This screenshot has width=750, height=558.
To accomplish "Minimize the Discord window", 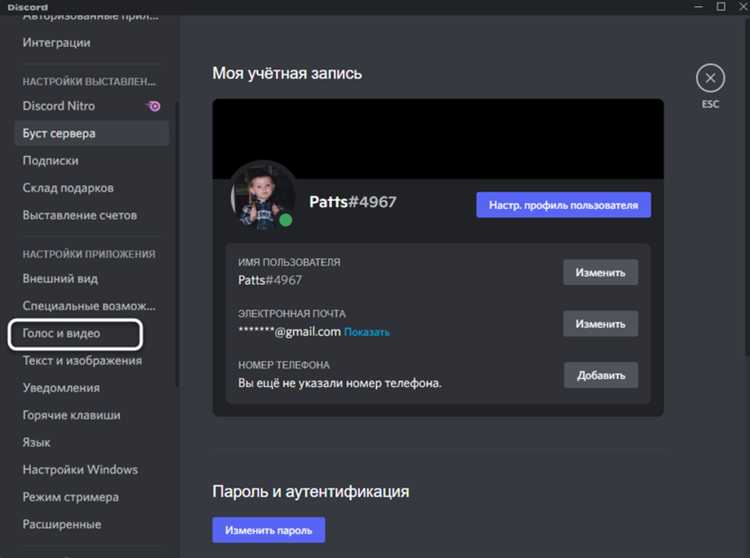I will 699,7.
